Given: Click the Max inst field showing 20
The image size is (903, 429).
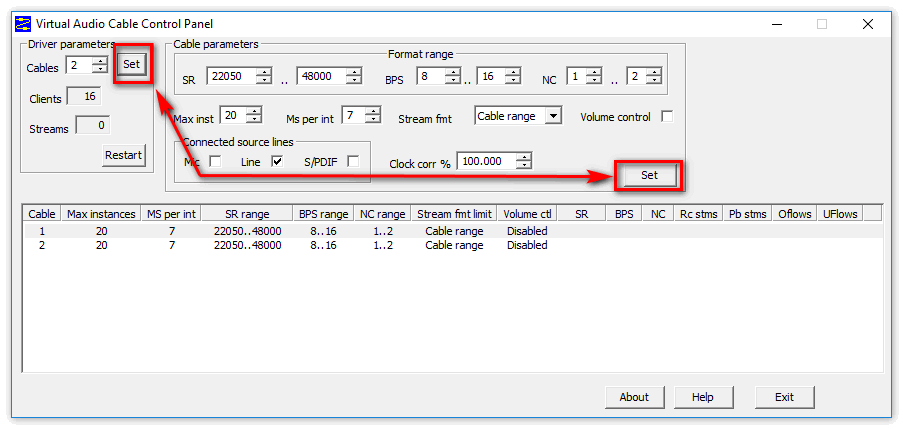Looking at the screenshot, I should [x=234, y=115].
